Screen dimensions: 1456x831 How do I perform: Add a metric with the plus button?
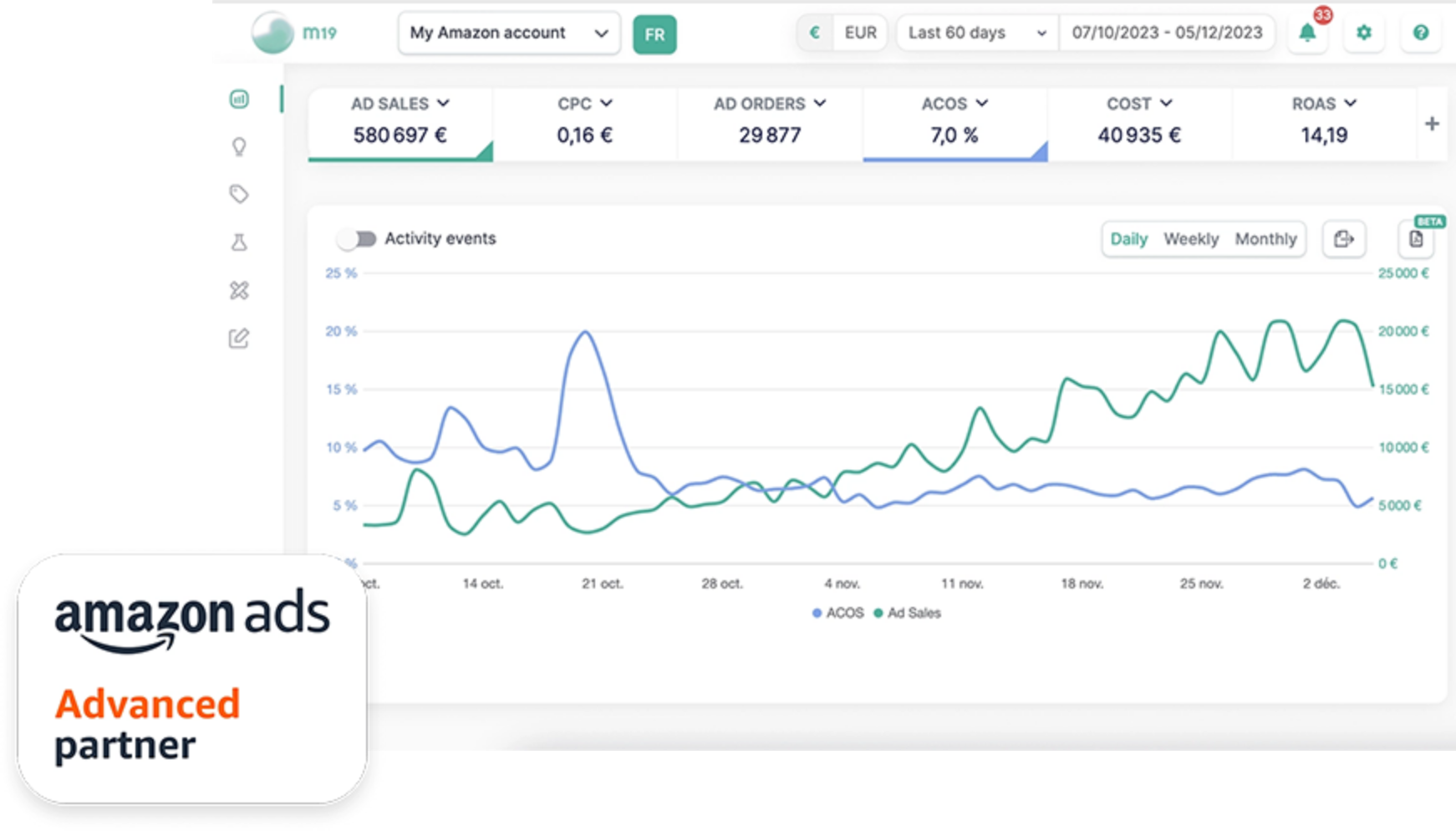[1432, 124]
